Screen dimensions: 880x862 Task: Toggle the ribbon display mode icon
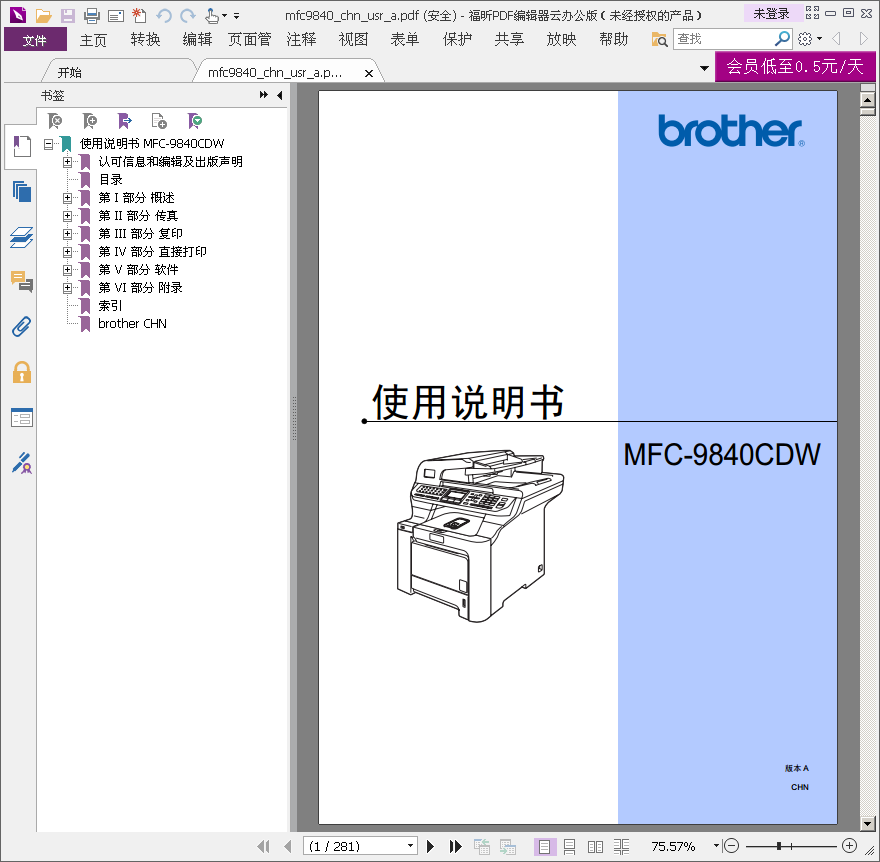coord(812,12)
